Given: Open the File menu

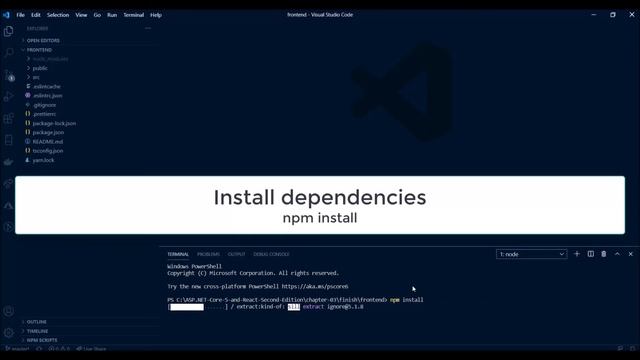Looking at the screenshot, I should 20,15.
